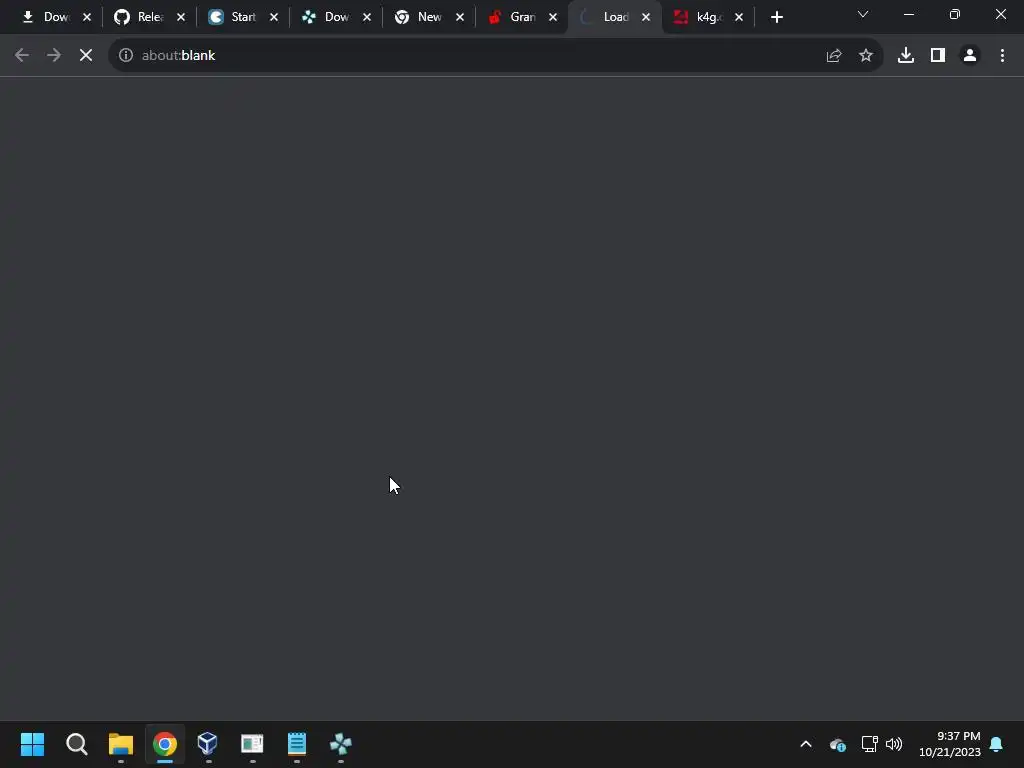Bookmark this tab with the star

[865, 56]
